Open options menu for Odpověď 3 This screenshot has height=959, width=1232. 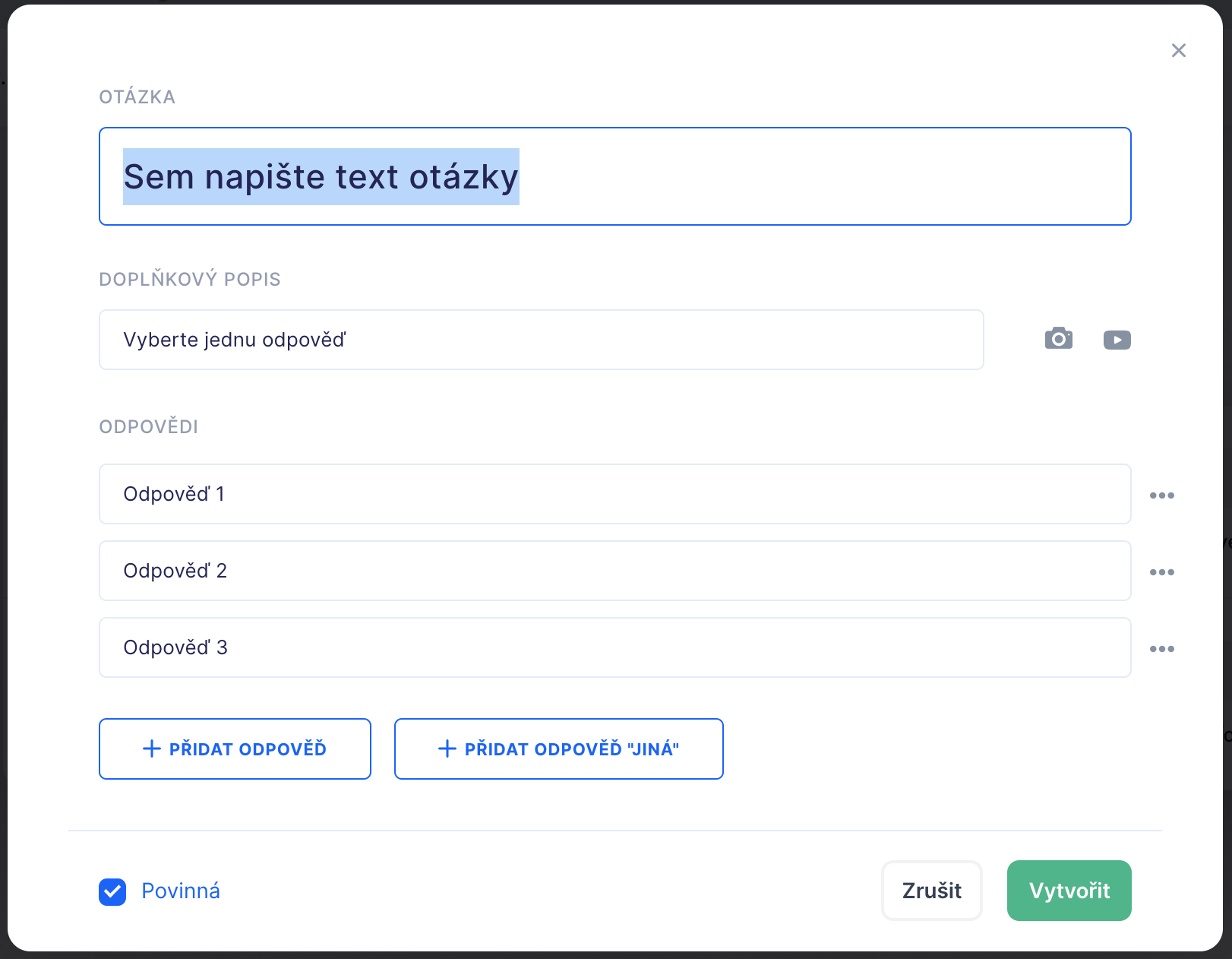pyautogui.click(x=1161, y=649)
